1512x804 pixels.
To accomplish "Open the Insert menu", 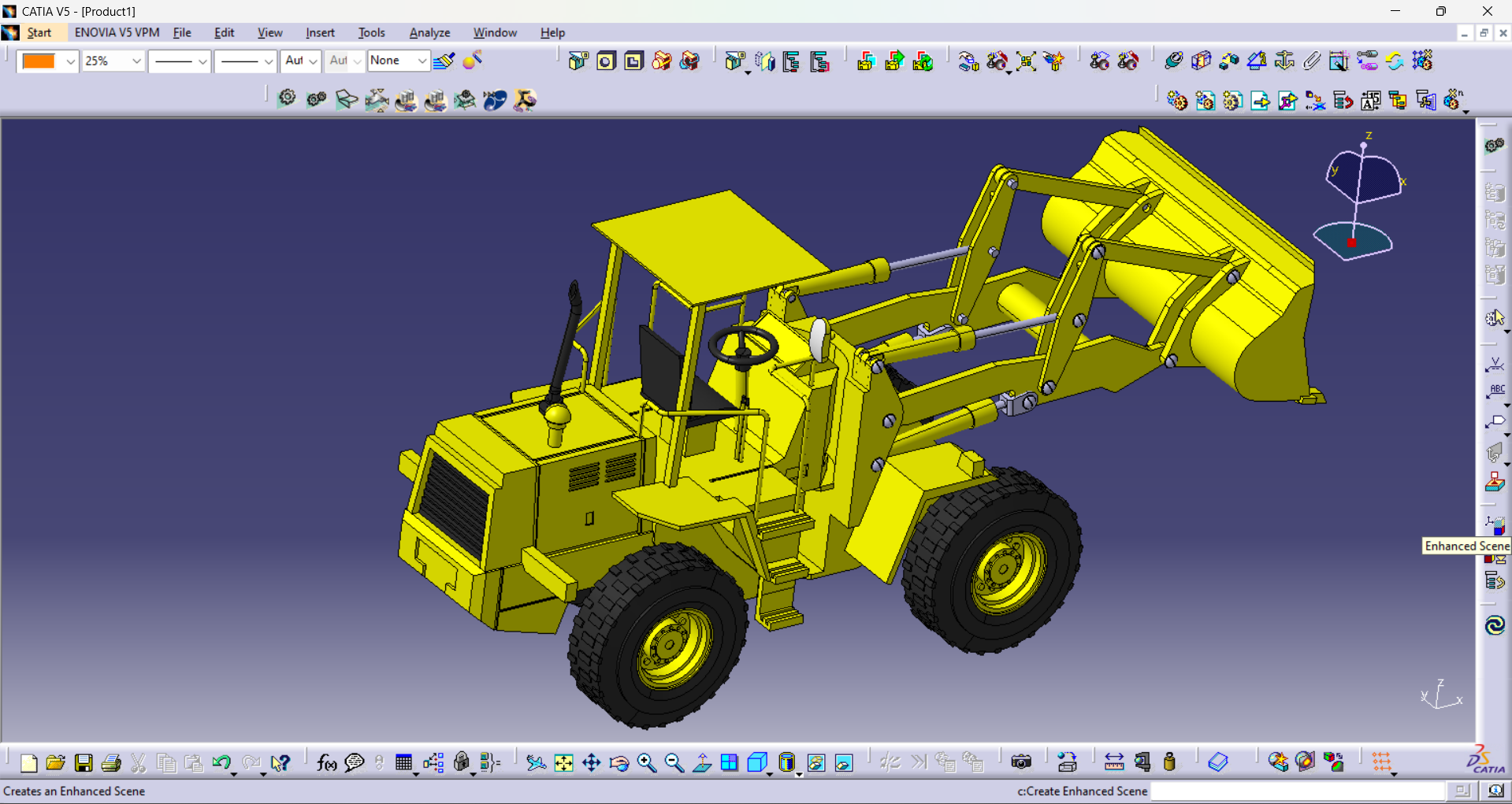I will tap(320, 32).
